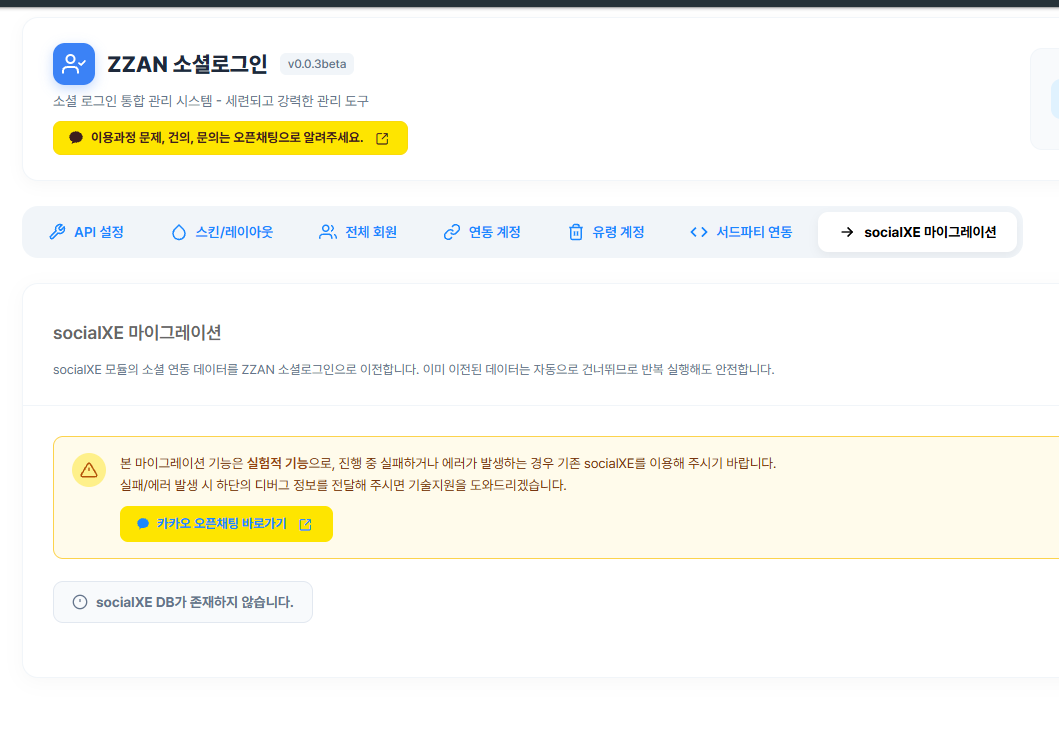Click the speech bubble icon in header banner
Viewport: 1059px width, 751px height.
tap(76, 138)
